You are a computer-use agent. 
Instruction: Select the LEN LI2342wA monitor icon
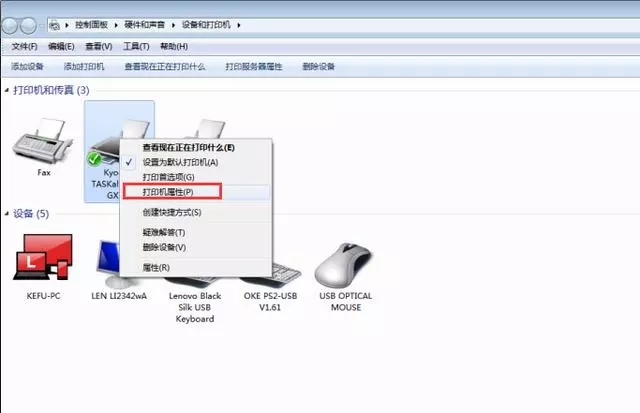point(108,263)
